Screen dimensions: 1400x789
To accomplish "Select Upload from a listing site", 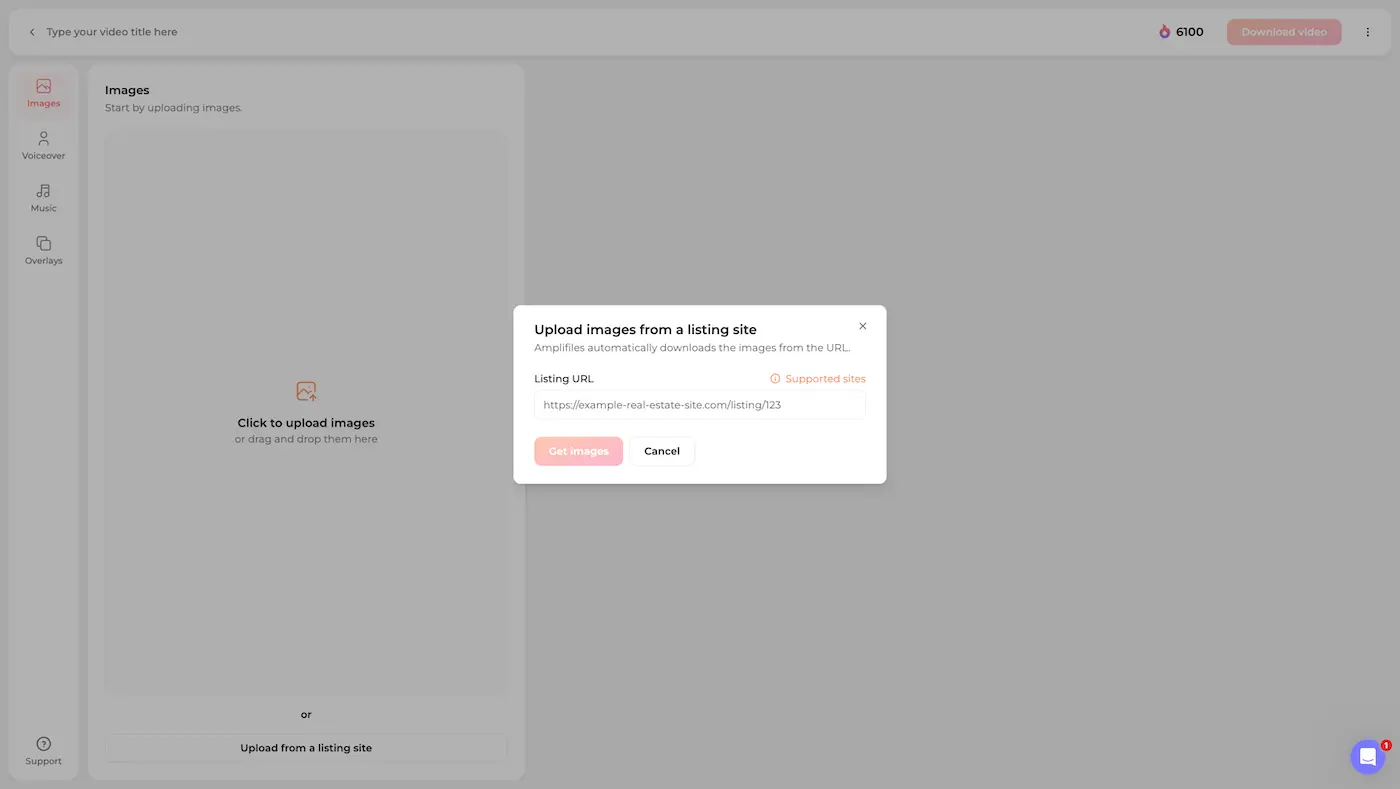I will [306, 747].
